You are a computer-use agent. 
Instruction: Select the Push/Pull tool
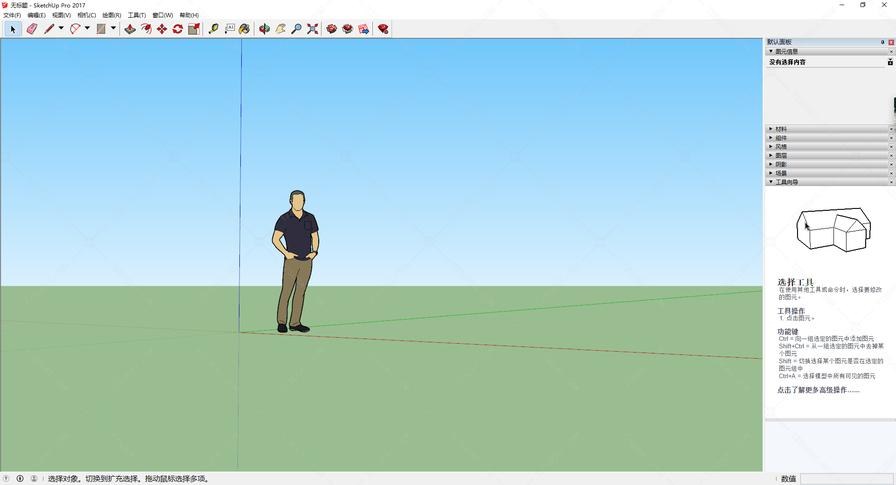(x=130, y=29)
